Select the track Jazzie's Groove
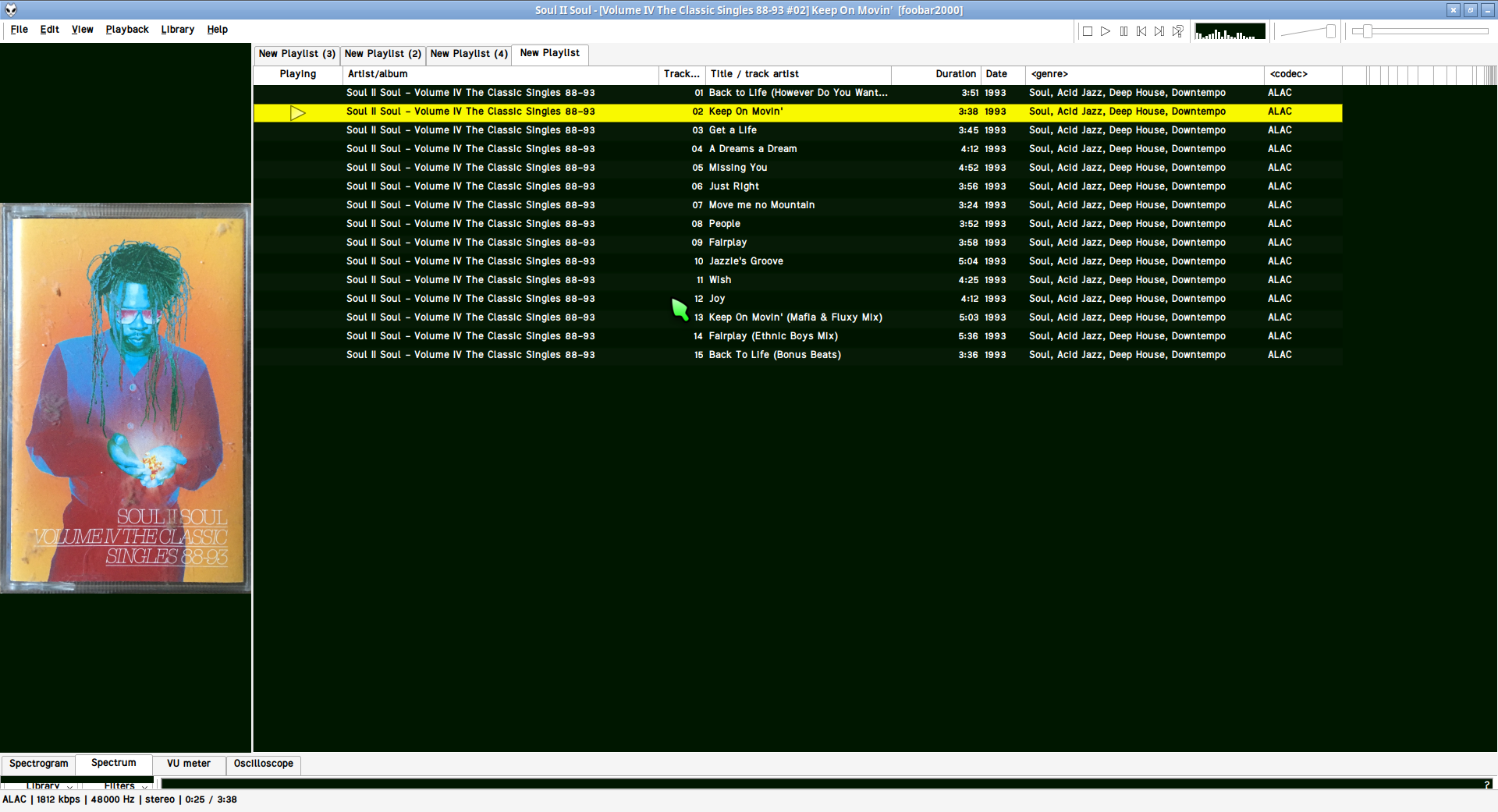 tap(797, 261)
